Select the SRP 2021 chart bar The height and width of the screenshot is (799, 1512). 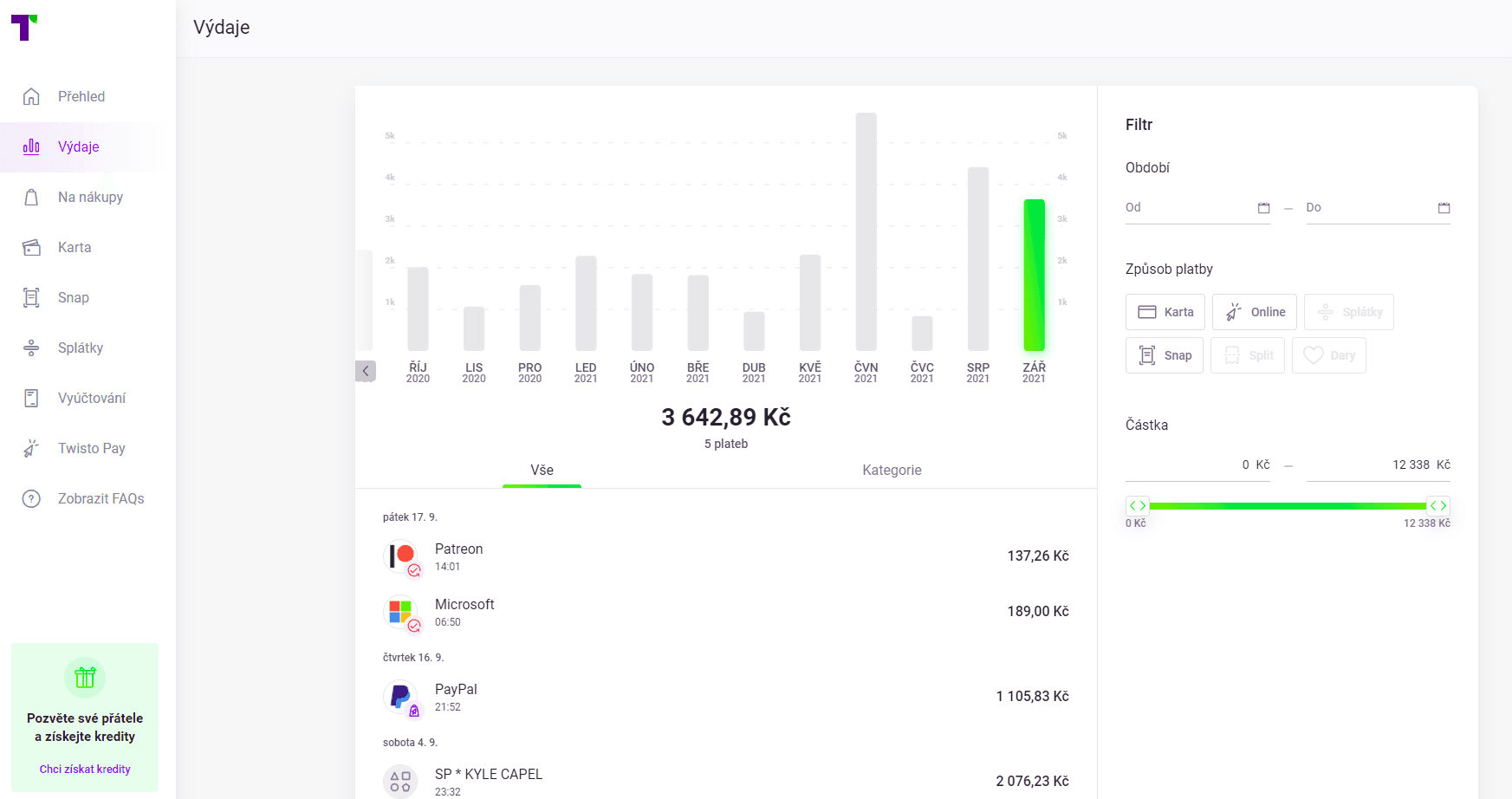[x=978, y=259]
